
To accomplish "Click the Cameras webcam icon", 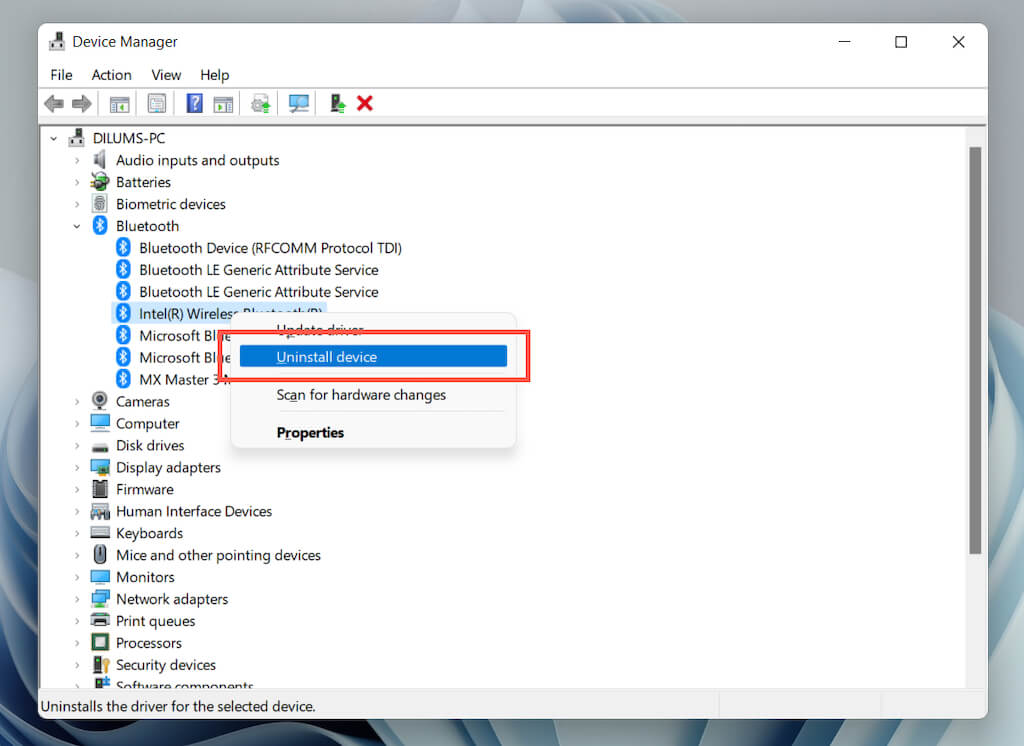I will click(100, 400).
